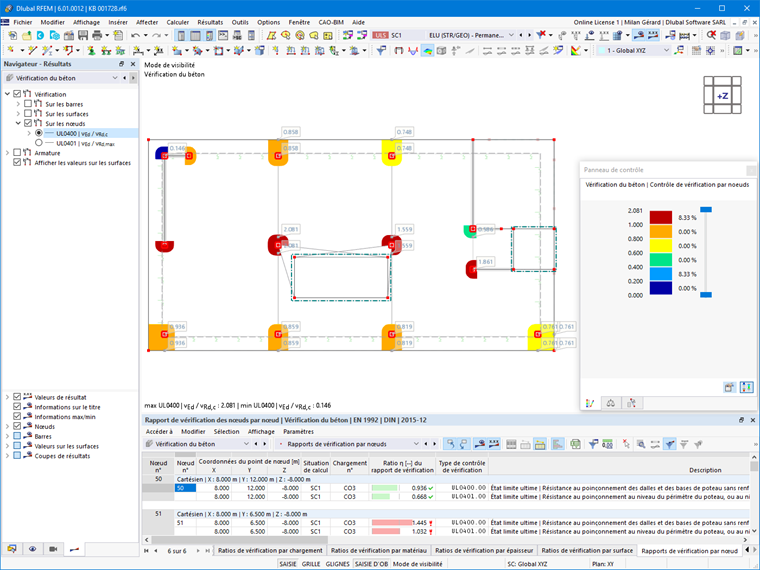The width and height of the screenshot is (760, 570).
Task: Click the Print icon in the toolbar
Action: (97, 35)
